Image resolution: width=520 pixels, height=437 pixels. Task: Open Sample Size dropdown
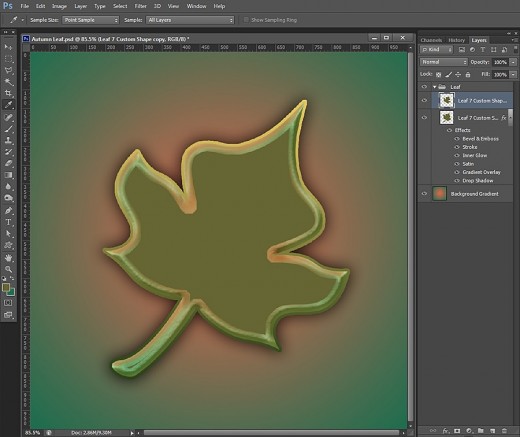coord(90,20)
